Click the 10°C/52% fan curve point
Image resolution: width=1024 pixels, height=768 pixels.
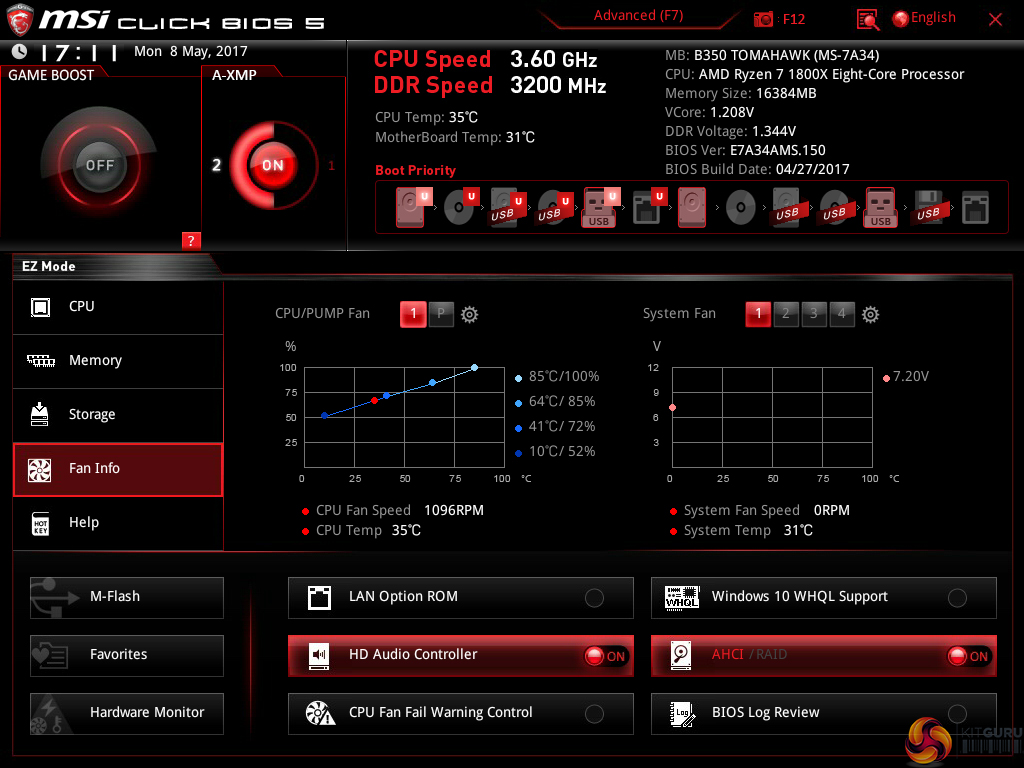tap(325, 415)
